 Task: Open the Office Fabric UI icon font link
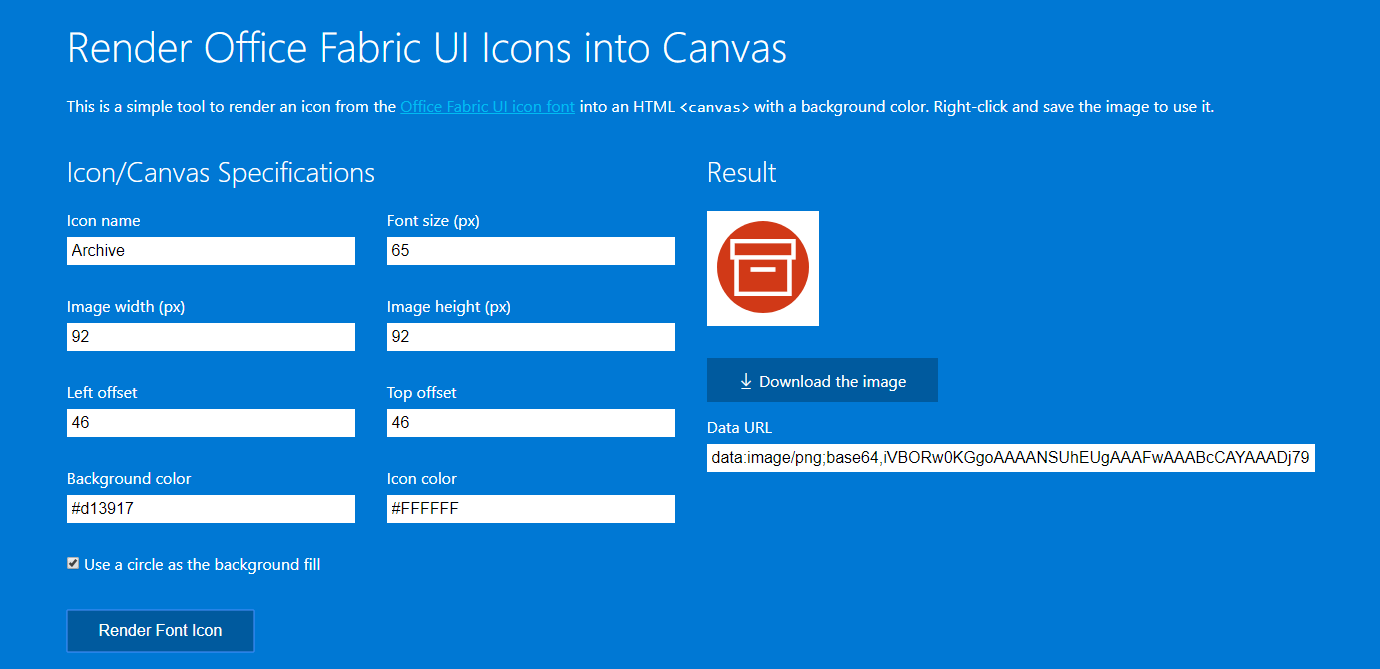487,106
